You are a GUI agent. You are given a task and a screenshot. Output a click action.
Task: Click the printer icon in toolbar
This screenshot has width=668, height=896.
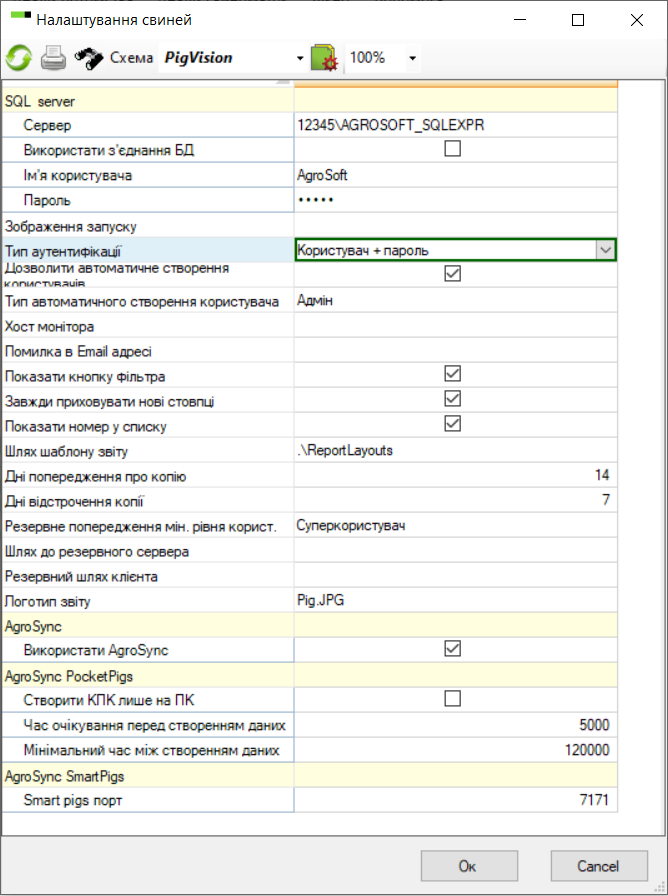(x=53, y=58)
